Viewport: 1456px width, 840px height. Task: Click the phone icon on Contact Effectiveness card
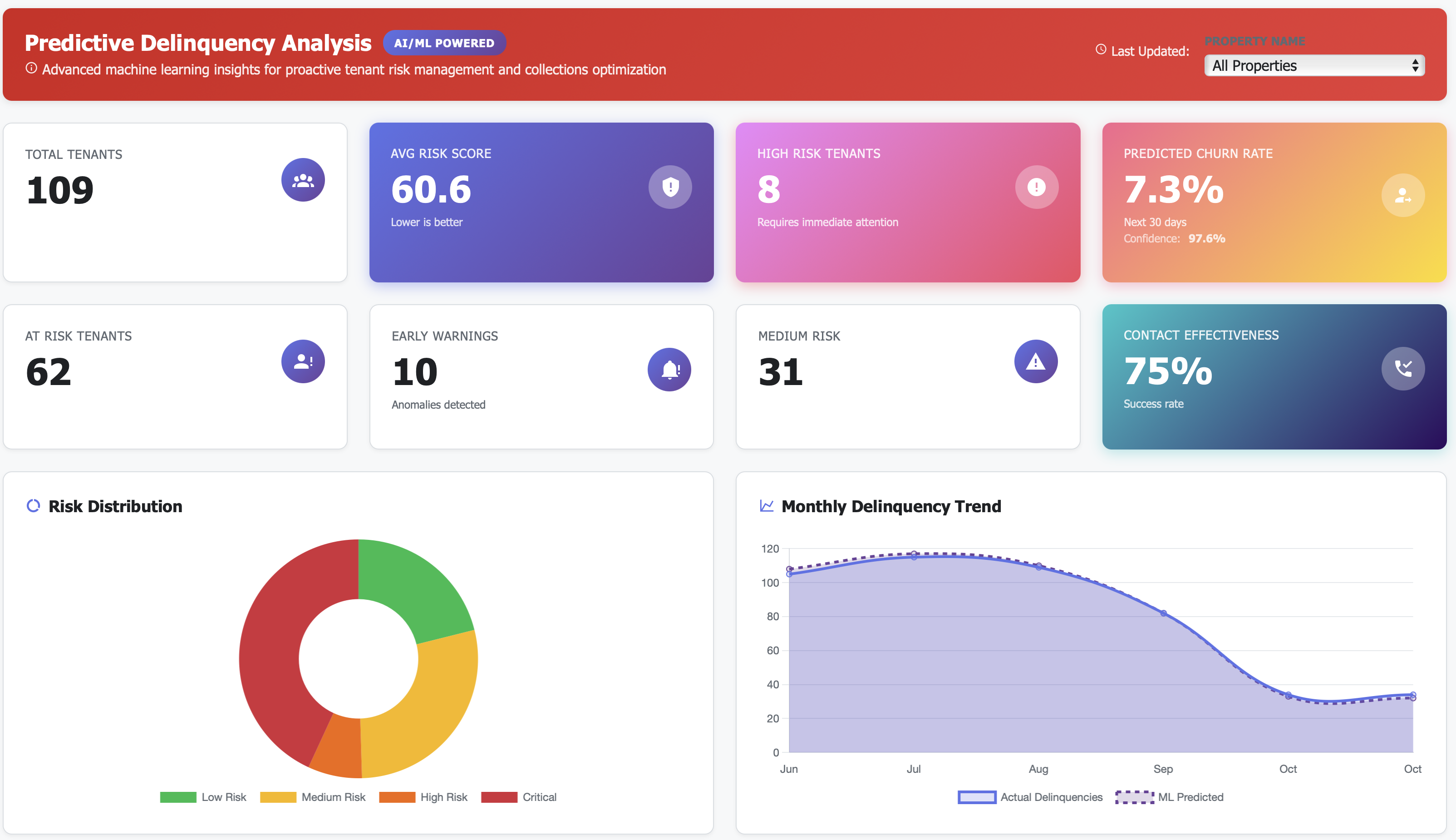click(x=1402, y=368)
